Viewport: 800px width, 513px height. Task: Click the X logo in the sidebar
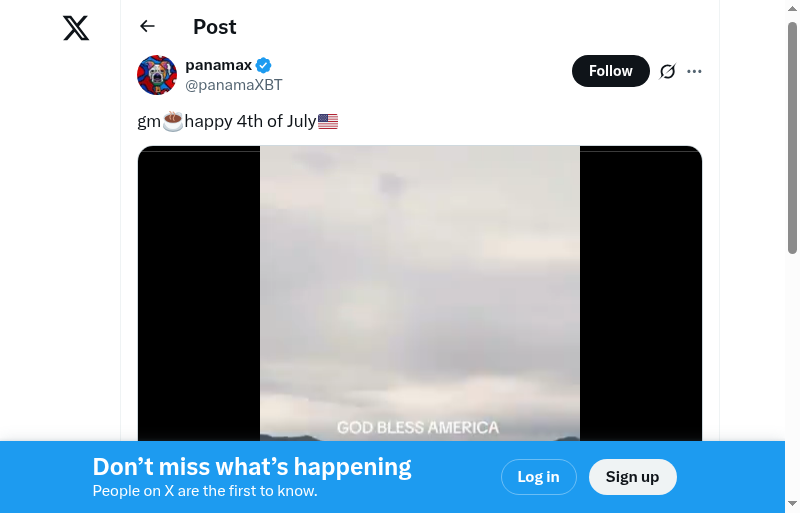point(76,28)
